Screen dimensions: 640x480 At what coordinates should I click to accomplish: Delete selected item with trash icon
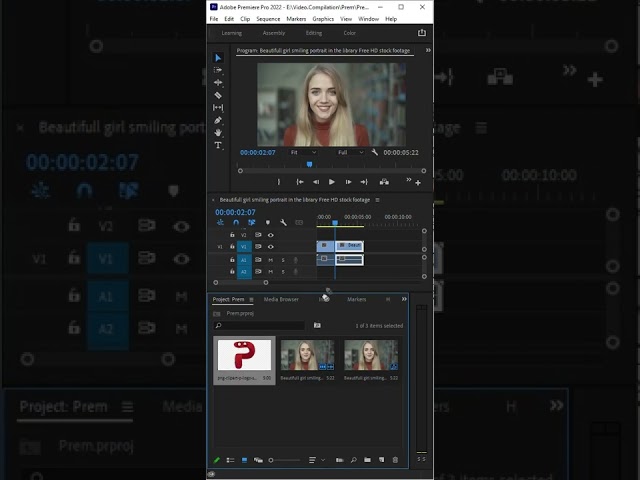[x=395, y=460]
